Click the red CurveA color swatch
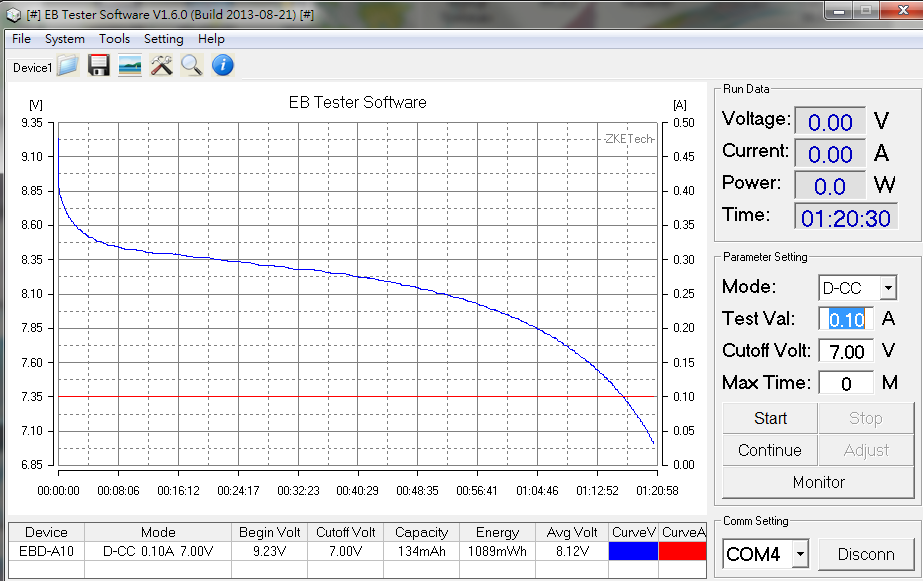This screenshot has height=581, width=923. (683, 550)
